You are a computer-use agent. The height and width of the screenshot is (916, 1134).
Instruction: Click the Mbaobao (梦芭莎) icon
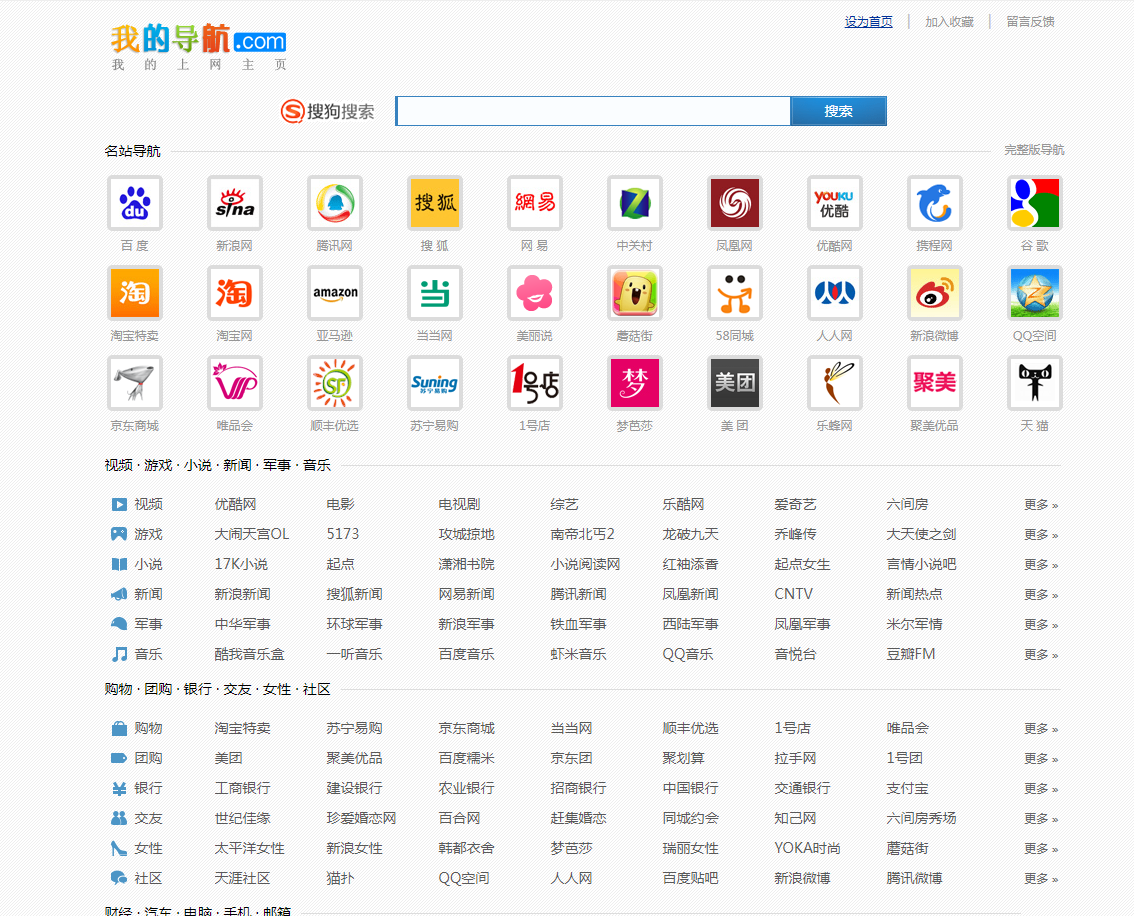coord(634,383)
